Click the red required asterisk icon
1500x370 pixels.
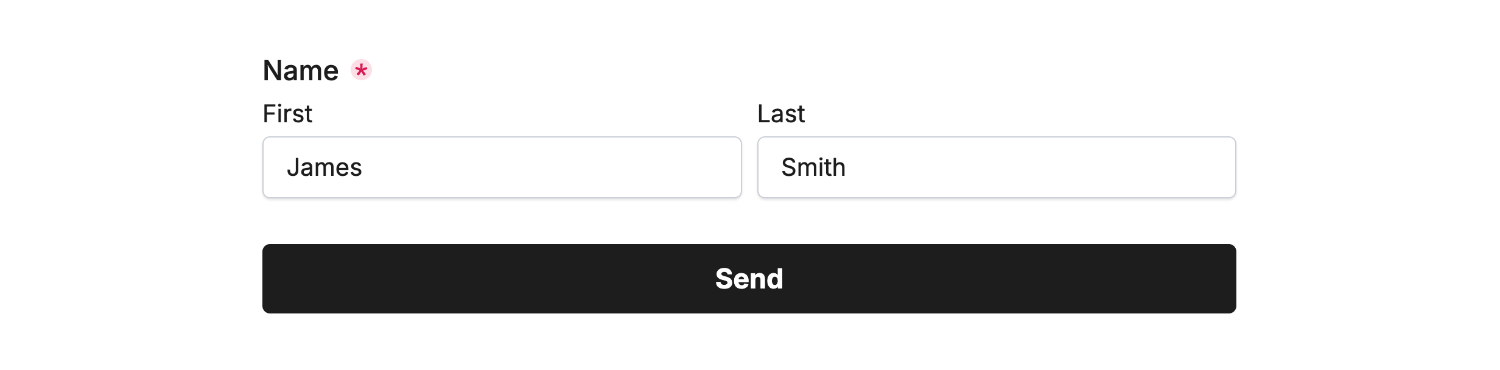coord(361,71)
